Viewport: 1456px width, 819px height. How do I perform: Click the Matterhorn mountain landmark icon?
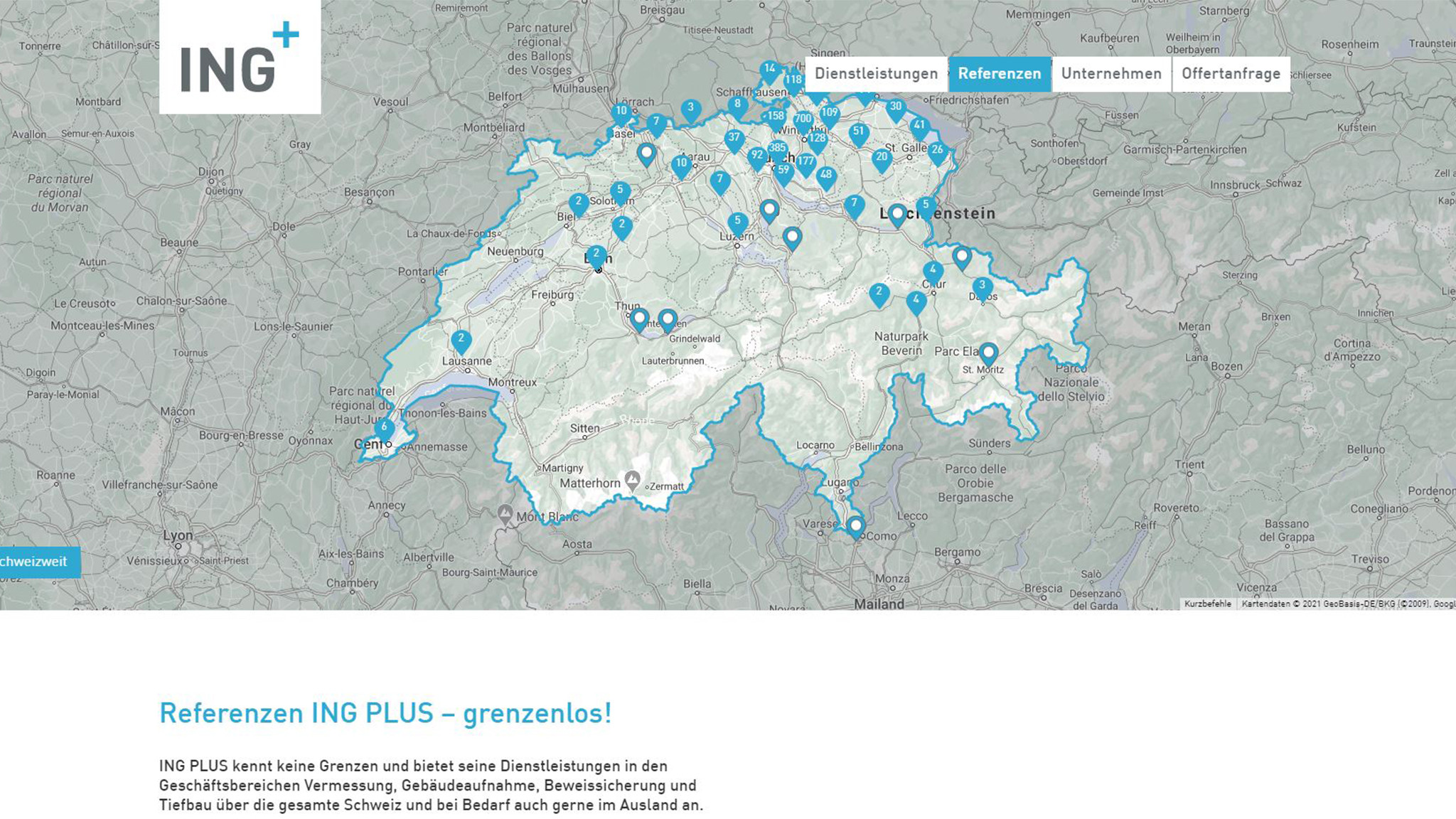[632, 479]
